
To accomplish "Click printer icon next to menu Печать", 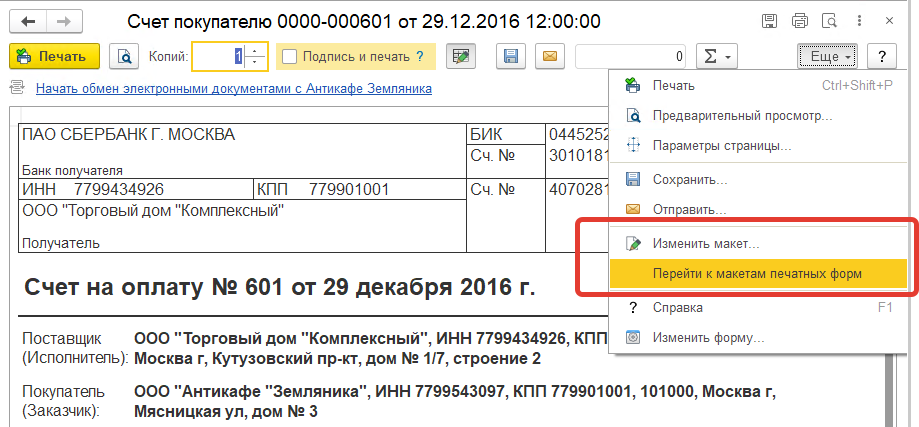I will click(x=634, y=86).
